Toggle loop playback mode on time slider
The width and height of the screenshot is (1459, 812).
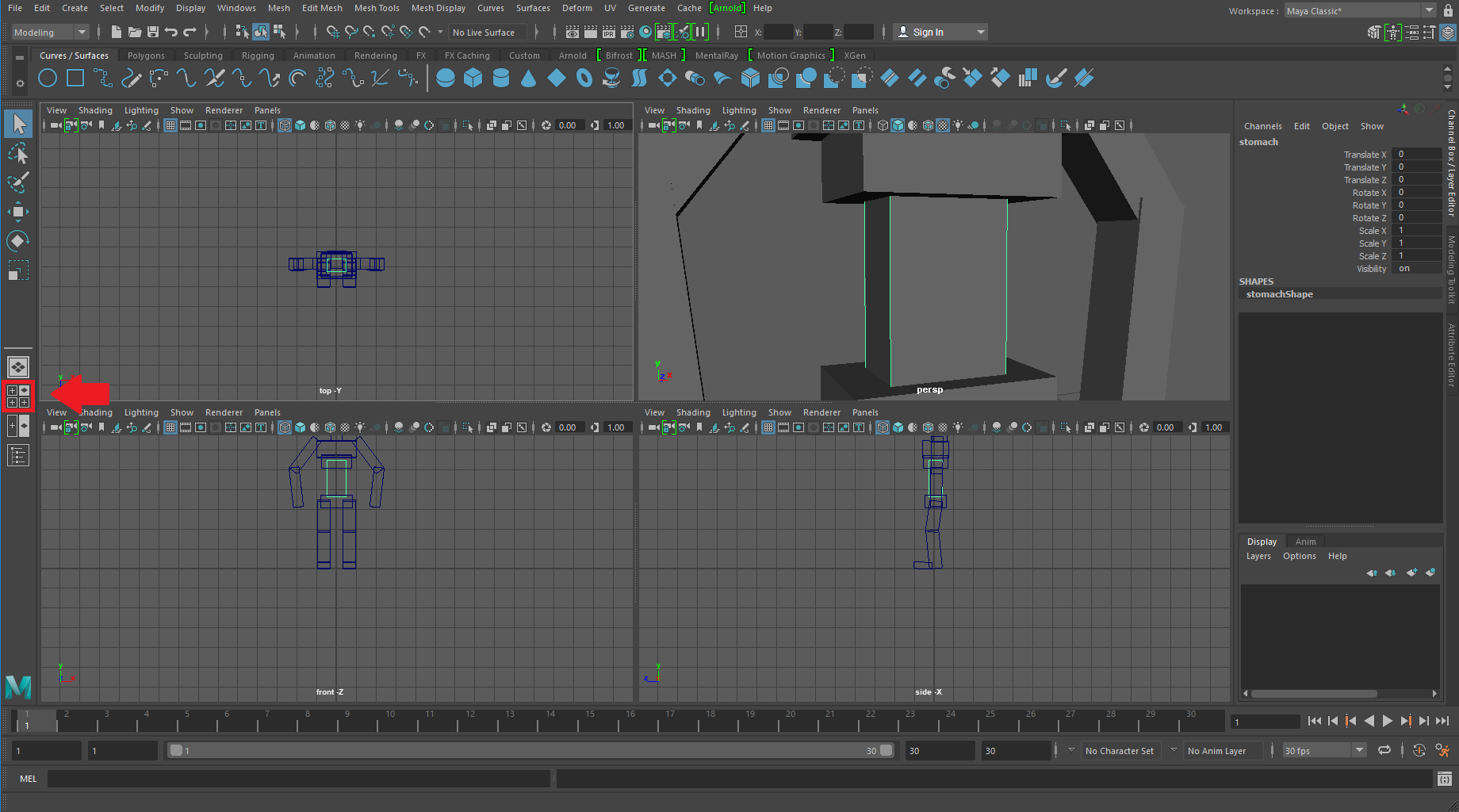1384,750
